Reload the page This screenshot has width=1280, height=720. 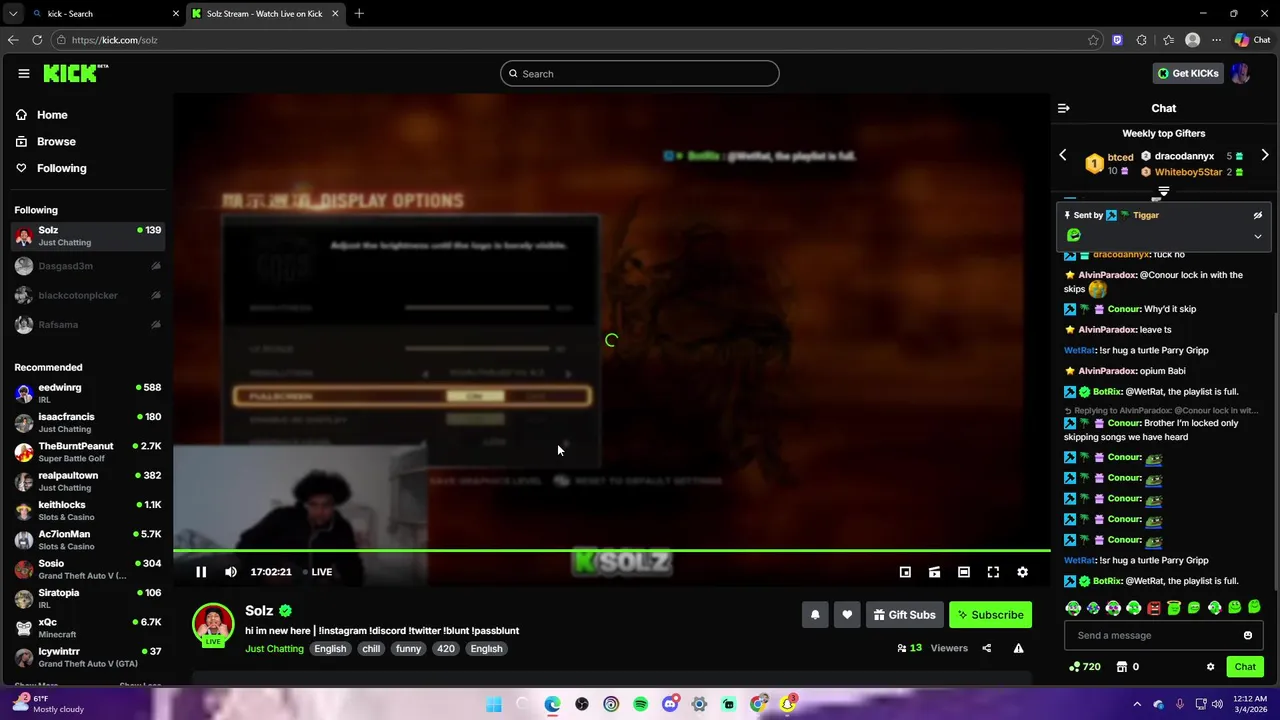point(37,40)
